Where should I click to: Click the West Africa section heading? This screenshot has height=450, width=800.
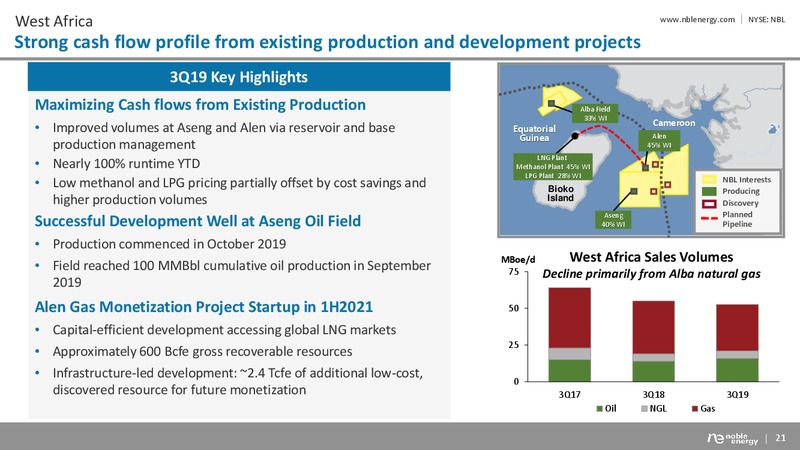click(x=54, y=21)
